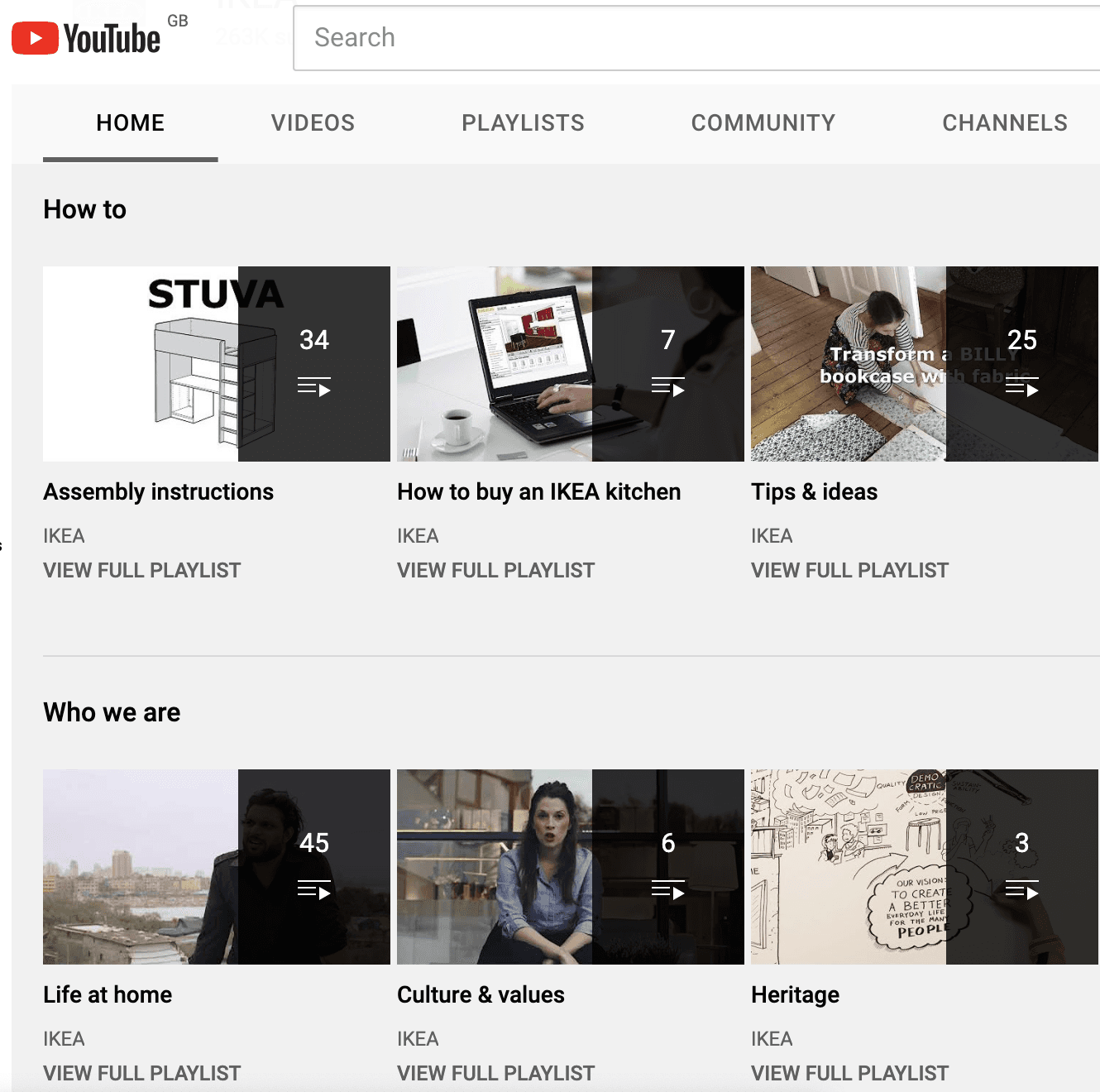Screen dimensions: 1100x1092
Task: Go to the COMMUNITY tab
Action: point(763,123)
